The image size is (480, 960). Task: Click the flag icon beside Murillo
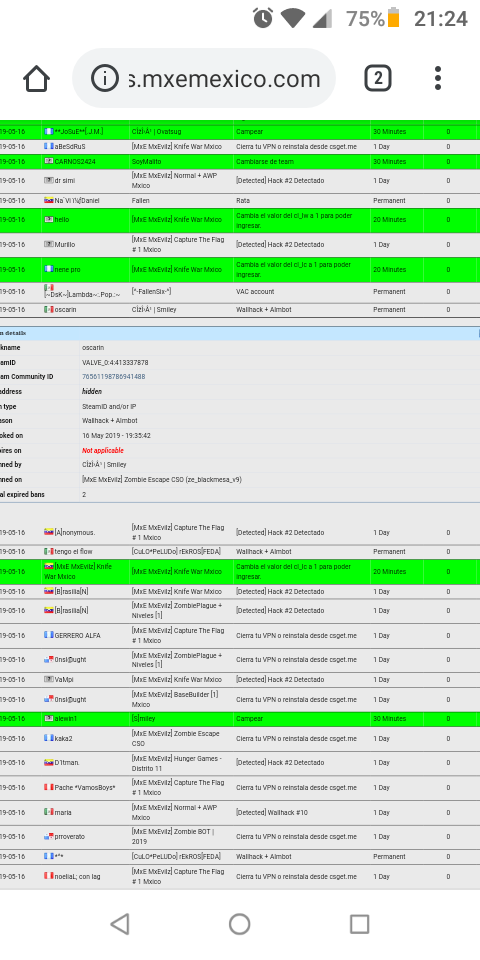(49, 244)
